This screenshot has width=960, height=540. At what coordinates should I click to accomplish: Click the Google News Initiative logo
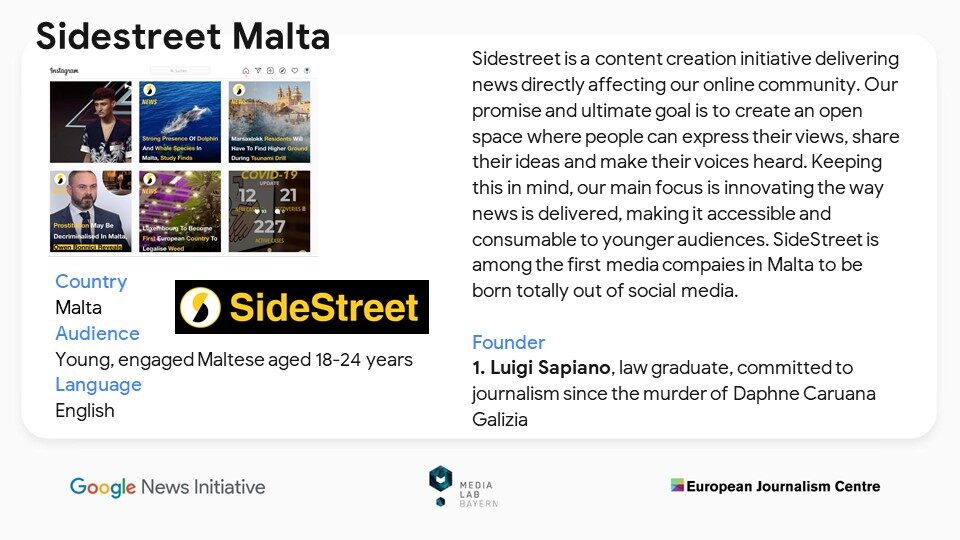tap(168, 487)
